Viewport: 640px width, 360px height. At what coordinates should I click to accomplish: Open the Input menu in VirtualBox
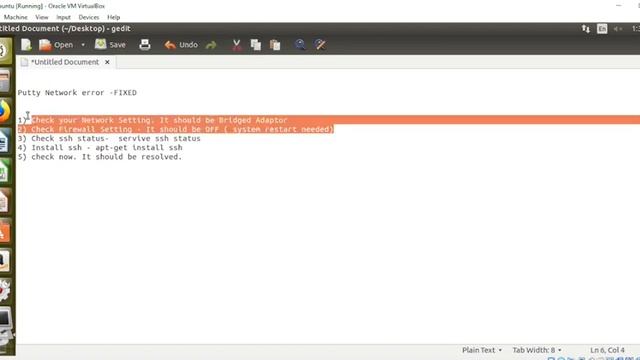pyautogui.click(x=63, y=17)
